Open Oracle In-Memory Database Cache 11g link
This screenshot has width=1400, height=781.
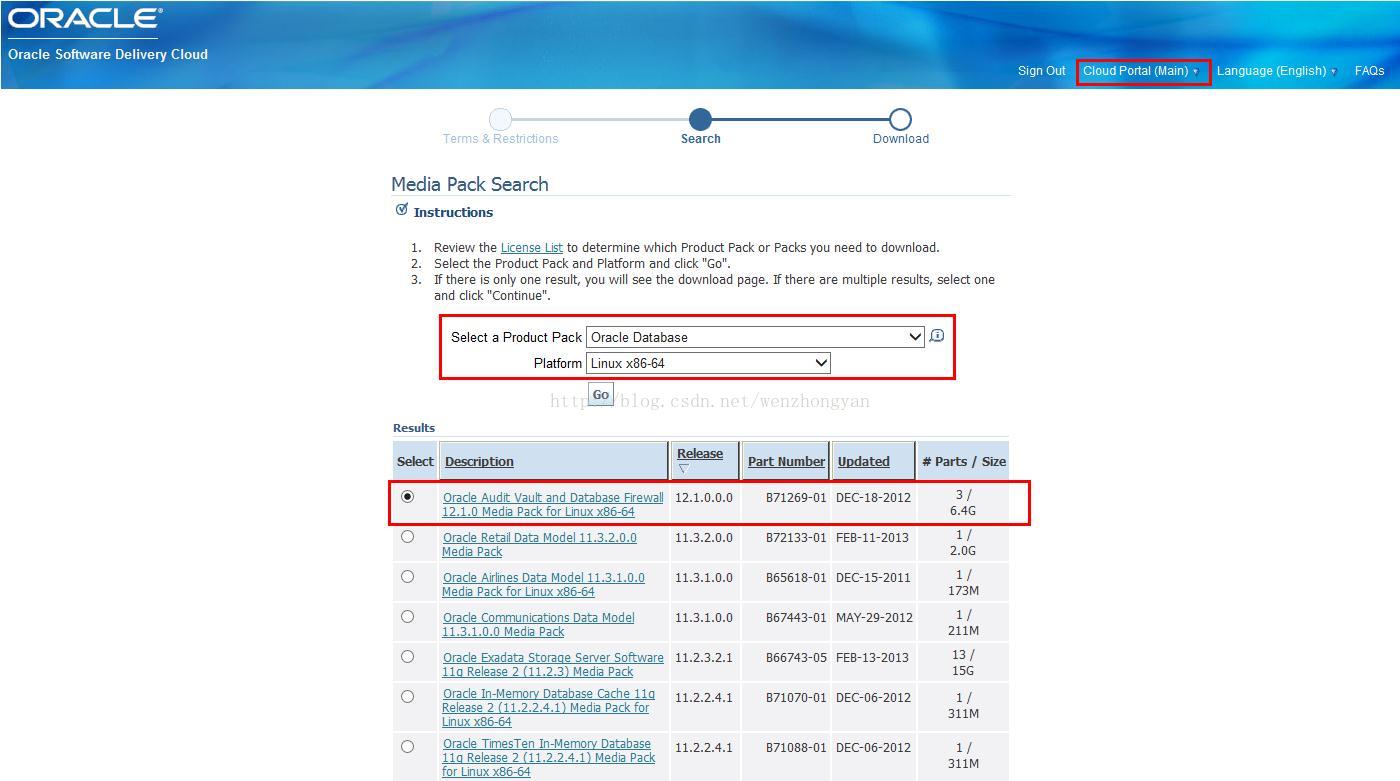pos(548,707)
